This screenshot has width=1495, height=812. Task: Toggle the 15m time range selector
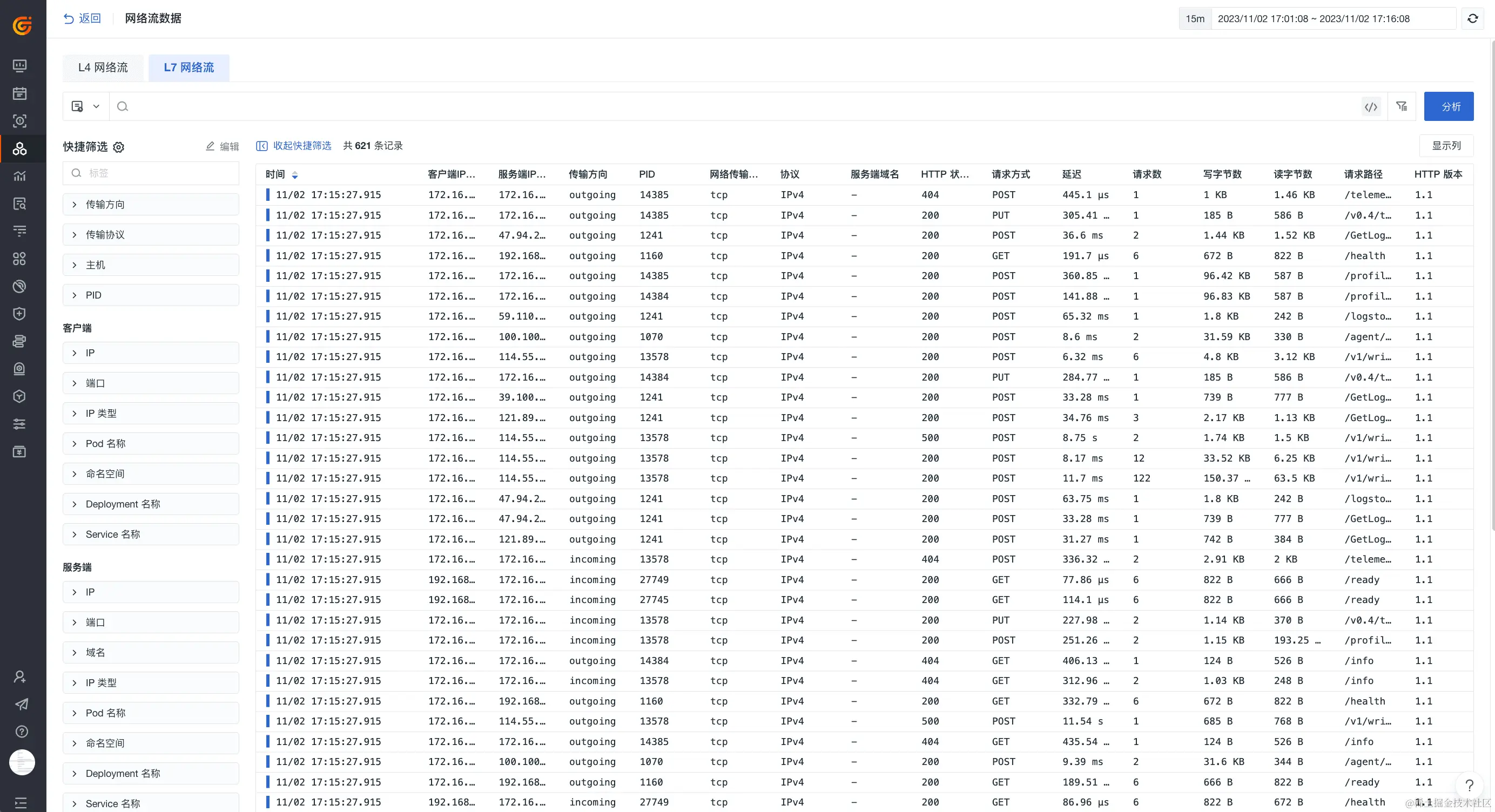click(x=1195, y=18)
